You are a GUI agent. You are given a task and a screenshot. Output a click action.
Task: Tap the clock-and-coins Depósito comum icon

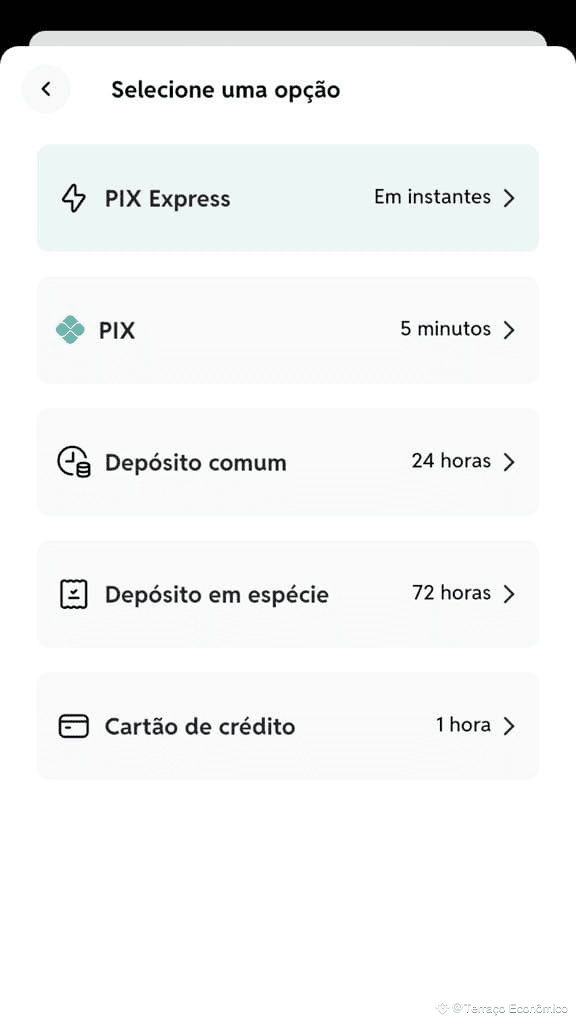pyautogui.click(x=74, y=462)
